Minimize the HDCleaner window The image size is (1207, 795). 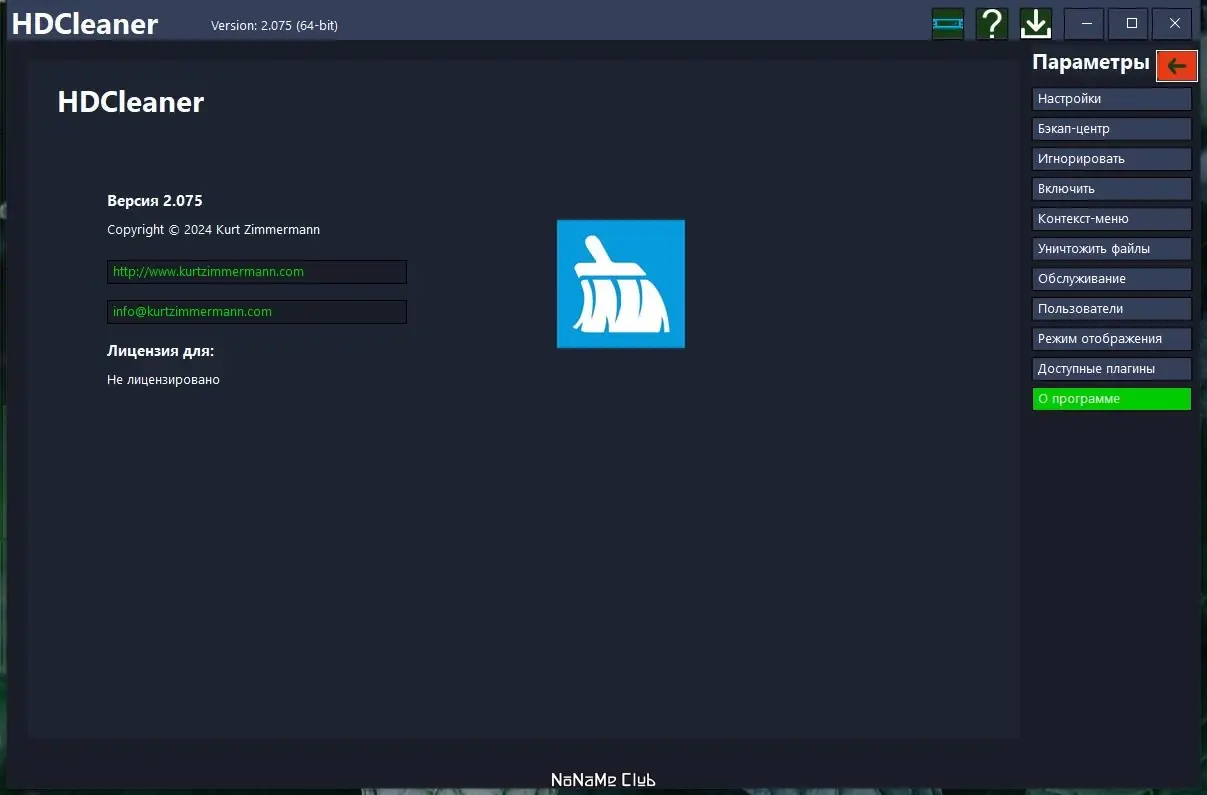click(1085, 23)
